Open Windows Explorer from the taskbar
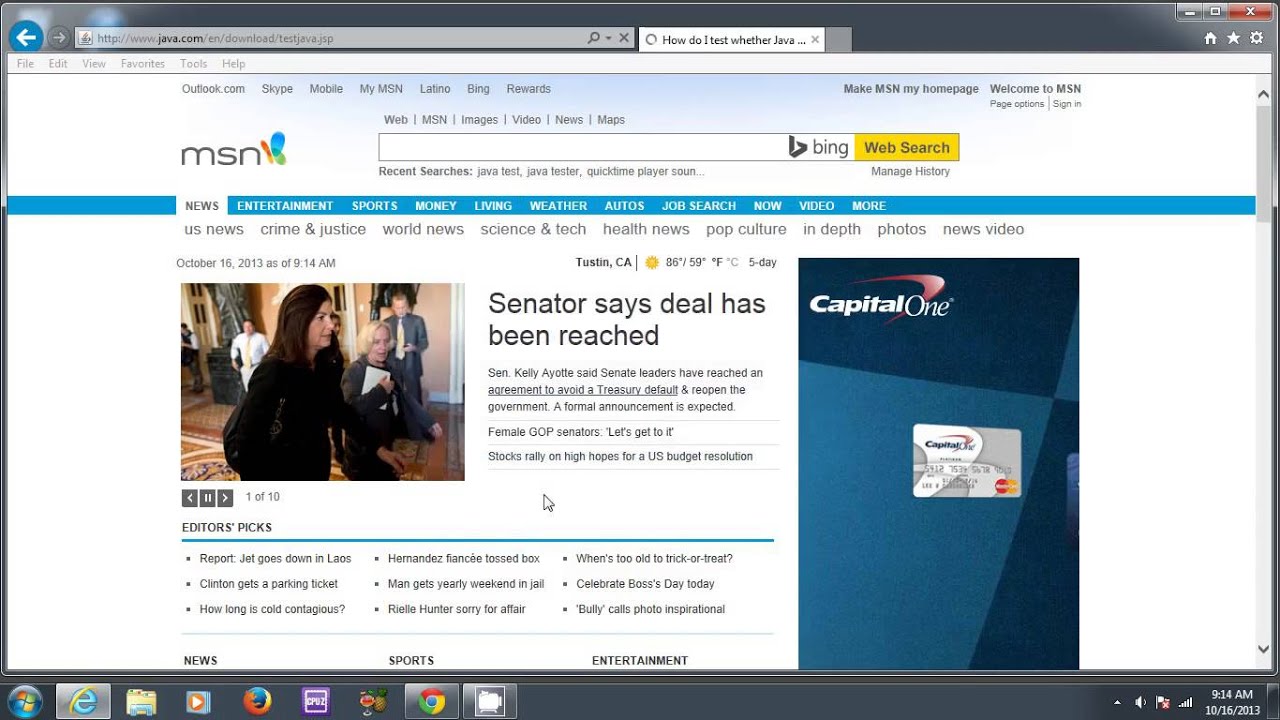1280x720 pixels. pos(141,702)
